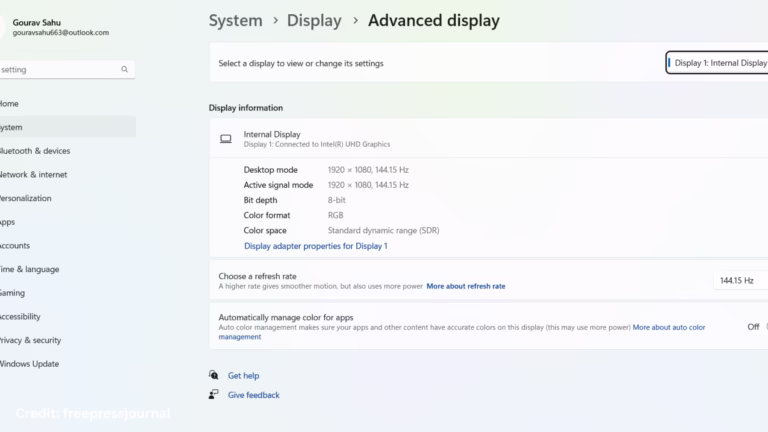Click the Get help headset icon
Screen dimensions: 768x432
(214, 375)
